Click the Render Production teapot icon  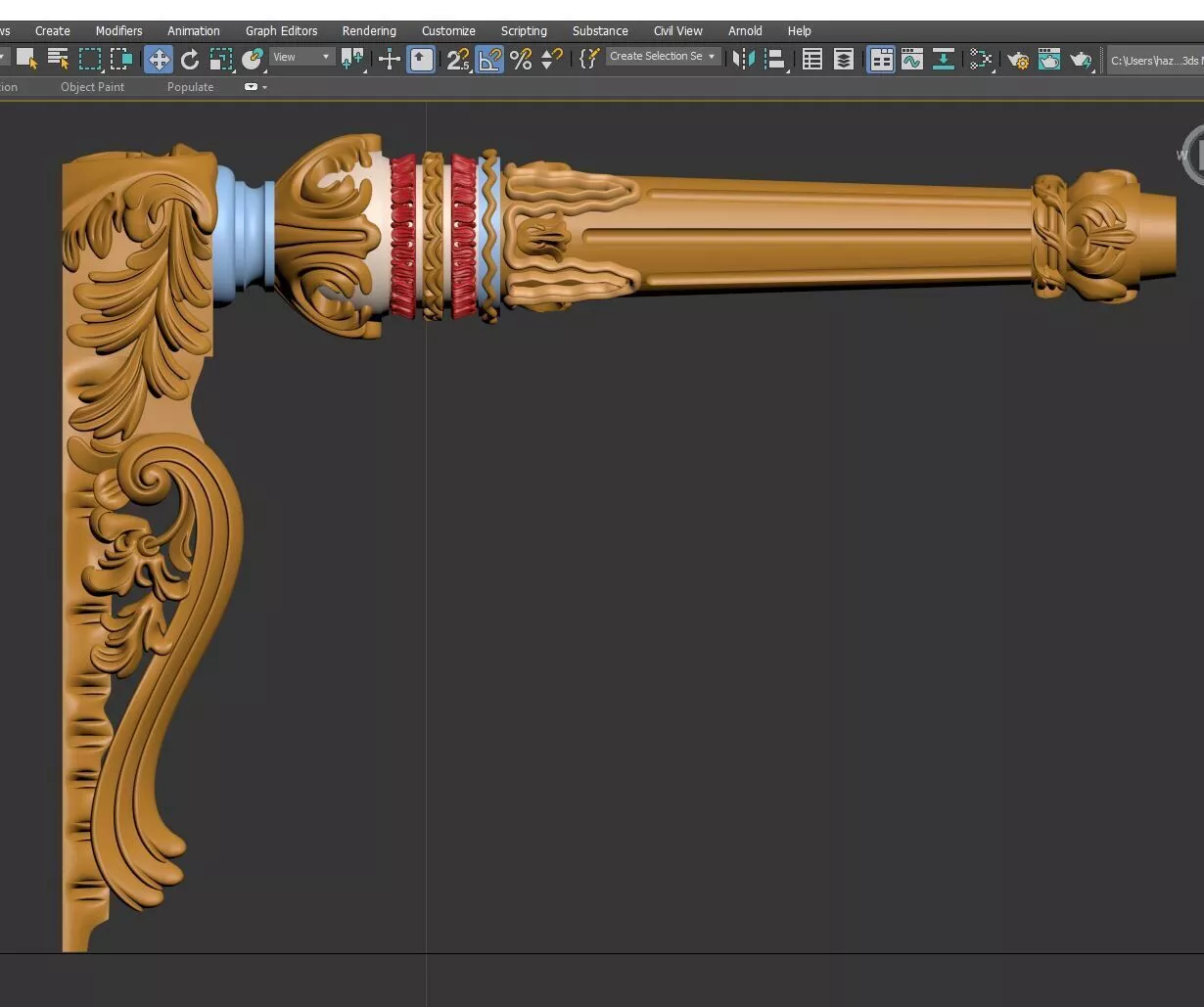click(x=1081, y=60)
